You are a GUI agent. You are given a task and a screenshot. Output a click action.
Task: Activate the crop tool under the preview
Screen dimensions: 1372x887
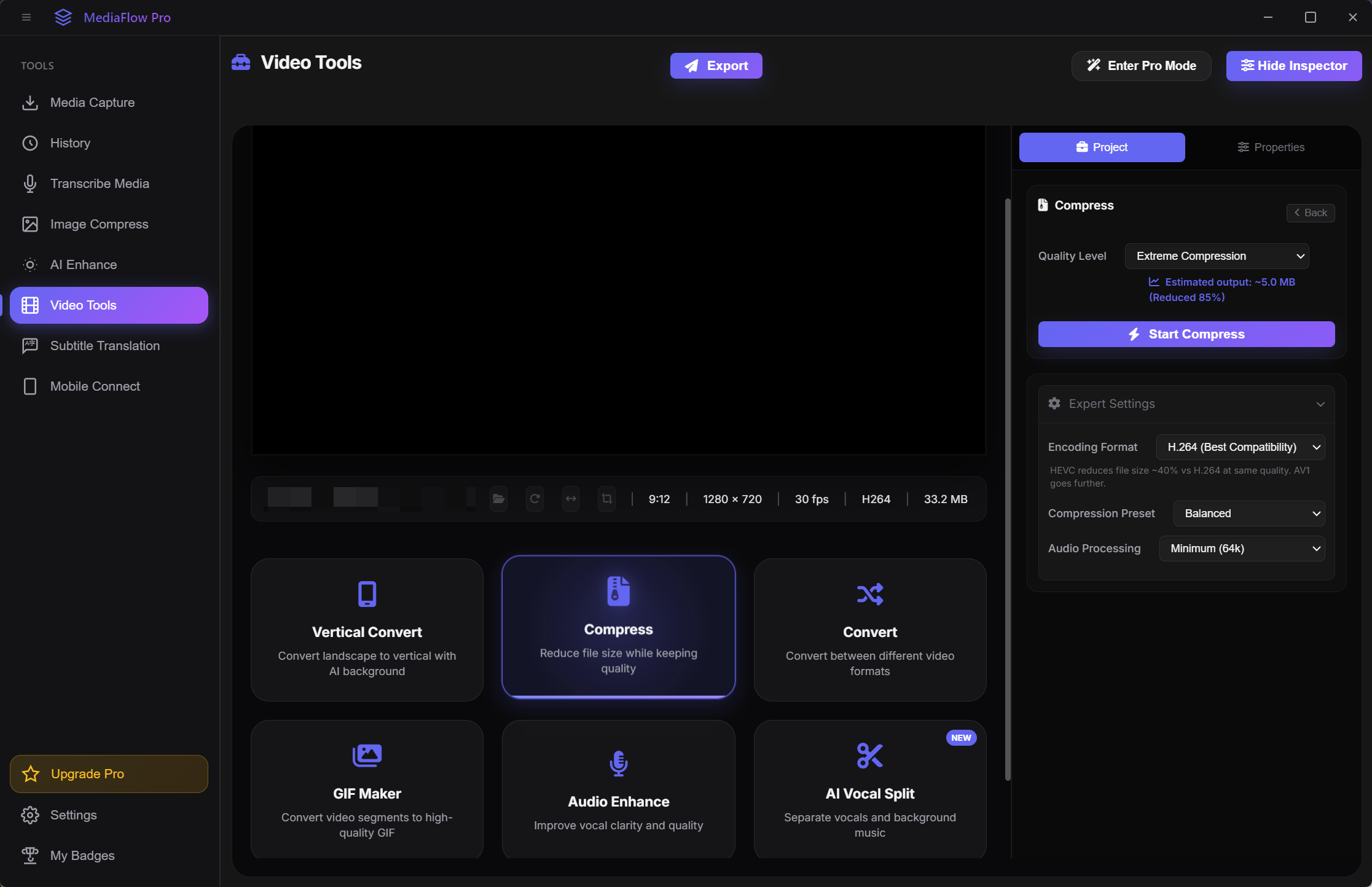[x=606, y=499]
